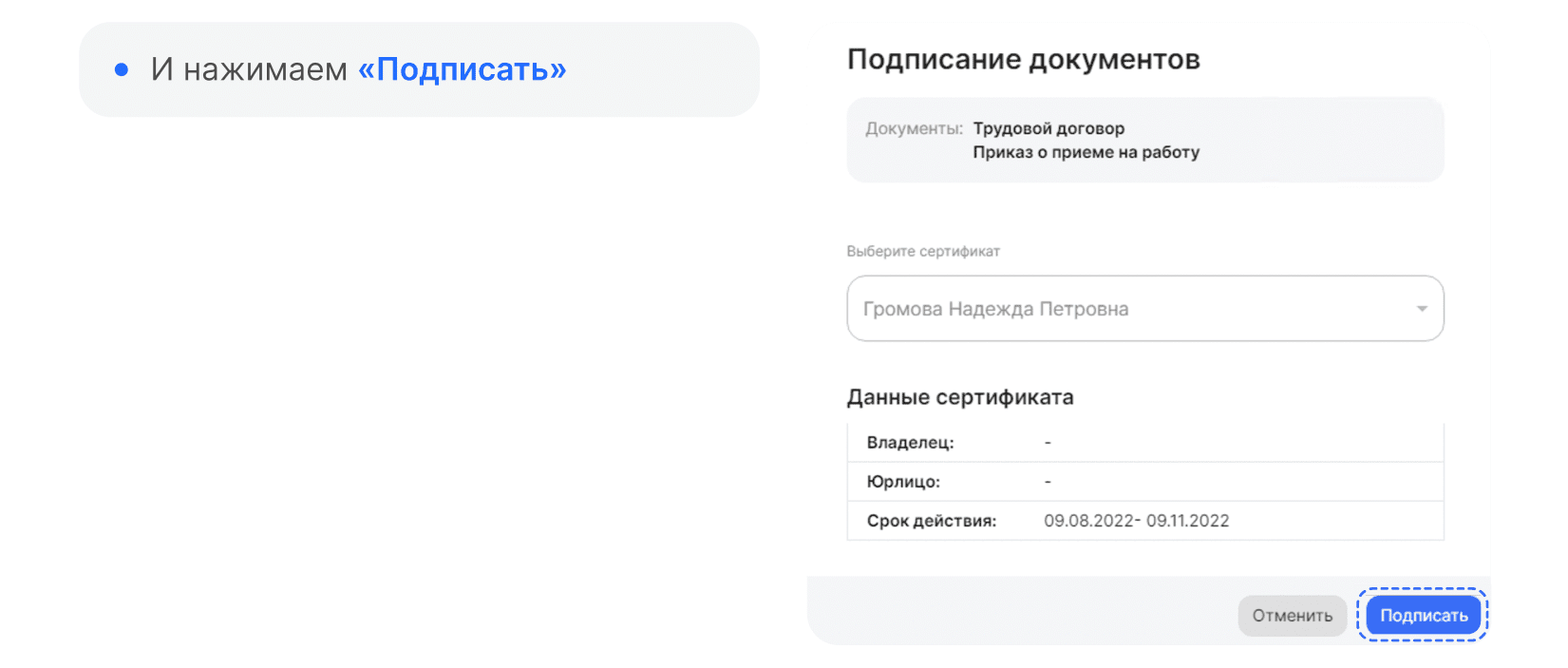1568x668 pixels.
Task: Click the blue bullet point icon
Action: point(122,69)
